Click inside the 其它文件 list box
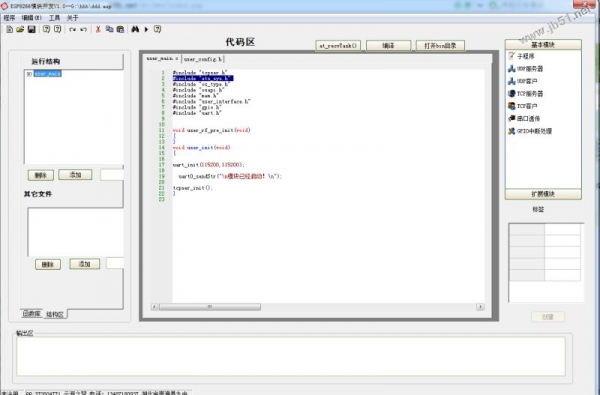Viewport: 600px width, 395px height. click(75, 232)
